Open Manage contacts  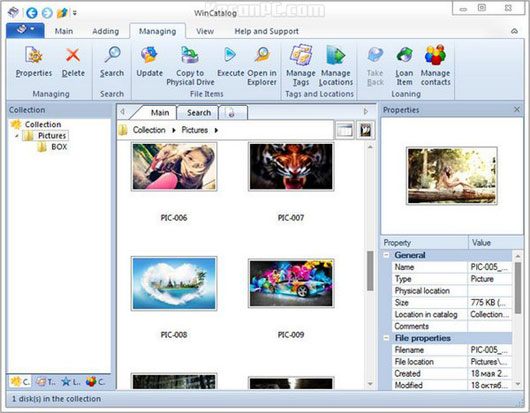pos(435,66)
